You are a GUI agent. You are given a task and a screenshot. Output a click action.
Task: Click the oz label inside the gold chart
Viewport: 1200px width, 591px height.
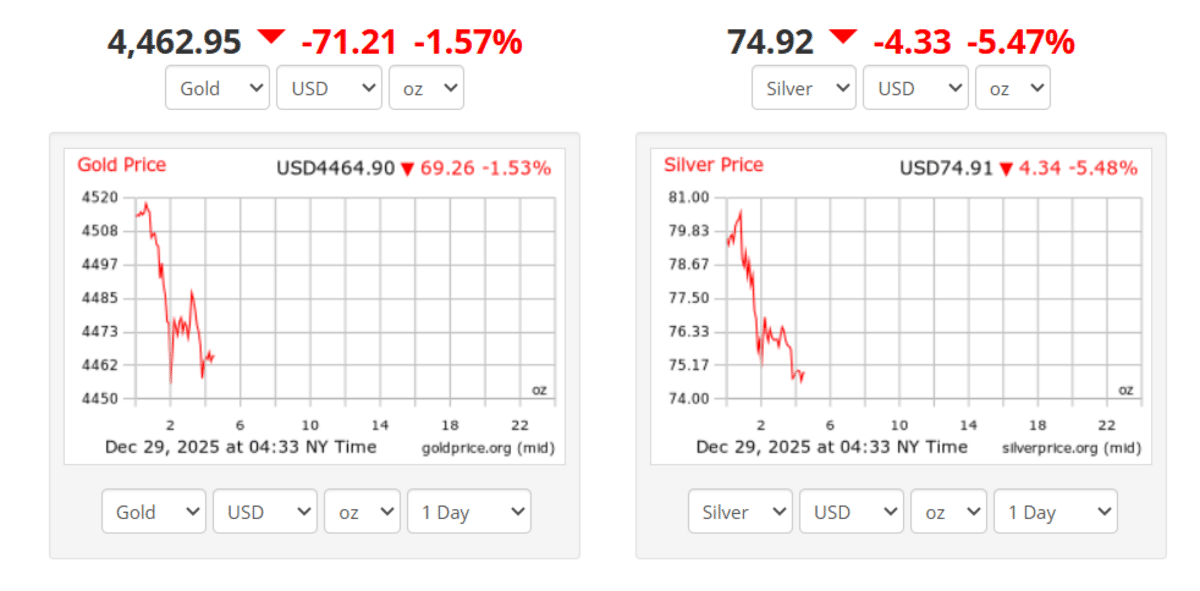[x=539, y=388]
